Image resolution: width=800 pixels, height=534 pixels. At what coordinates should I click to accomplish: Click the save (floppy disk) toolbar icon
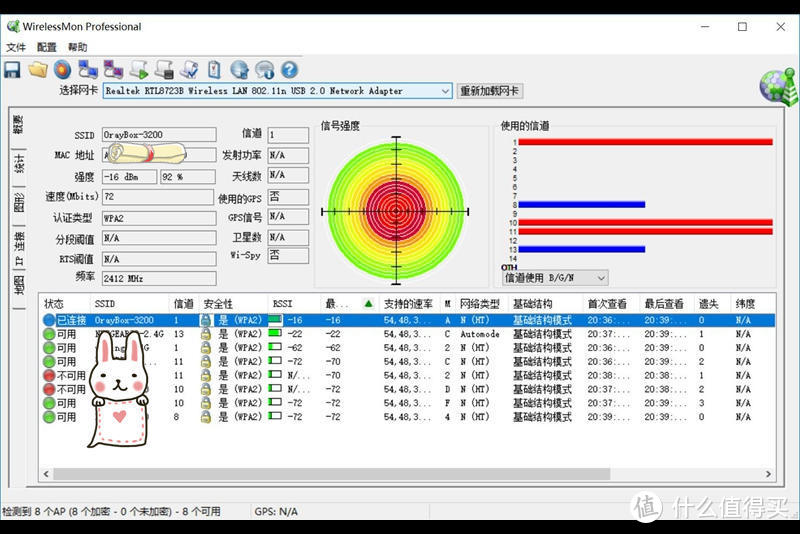tap(12, 70)
